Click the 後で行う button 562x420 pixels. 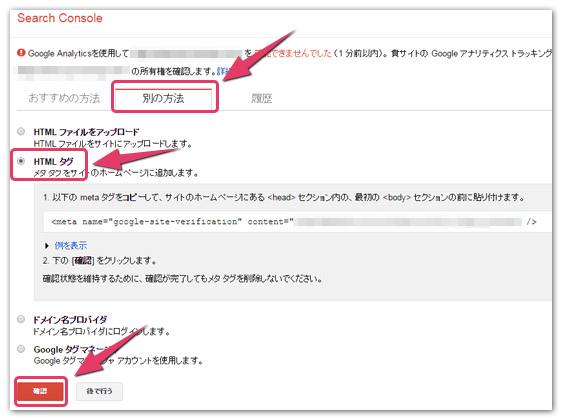pyautogui.click(x=99, y=391)
